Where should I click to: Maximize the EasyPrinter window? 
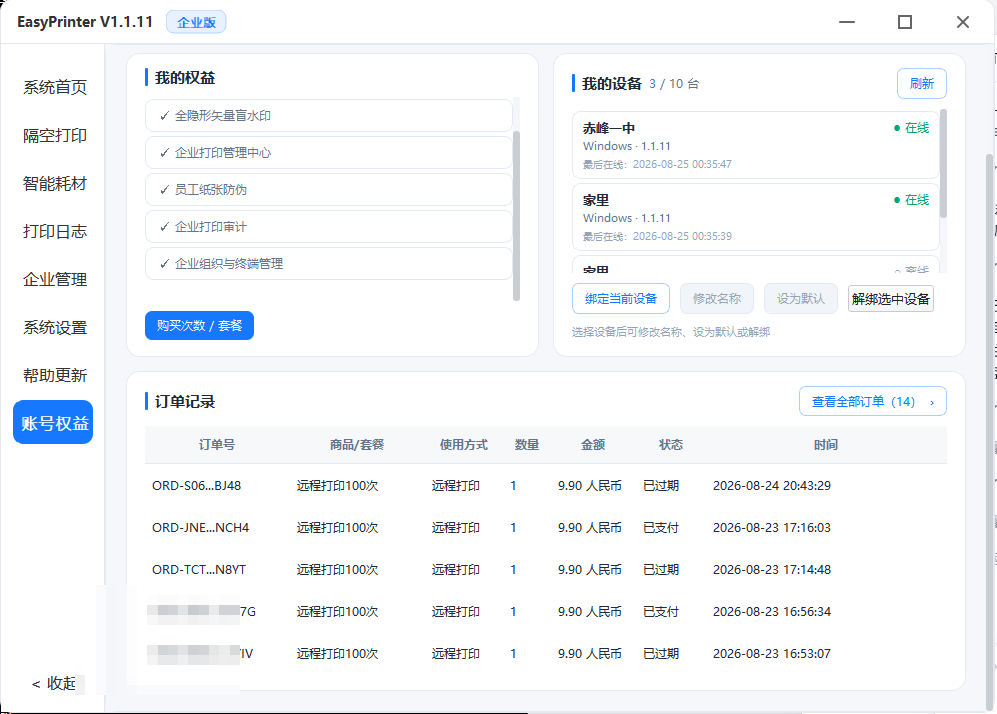[905, 22]
